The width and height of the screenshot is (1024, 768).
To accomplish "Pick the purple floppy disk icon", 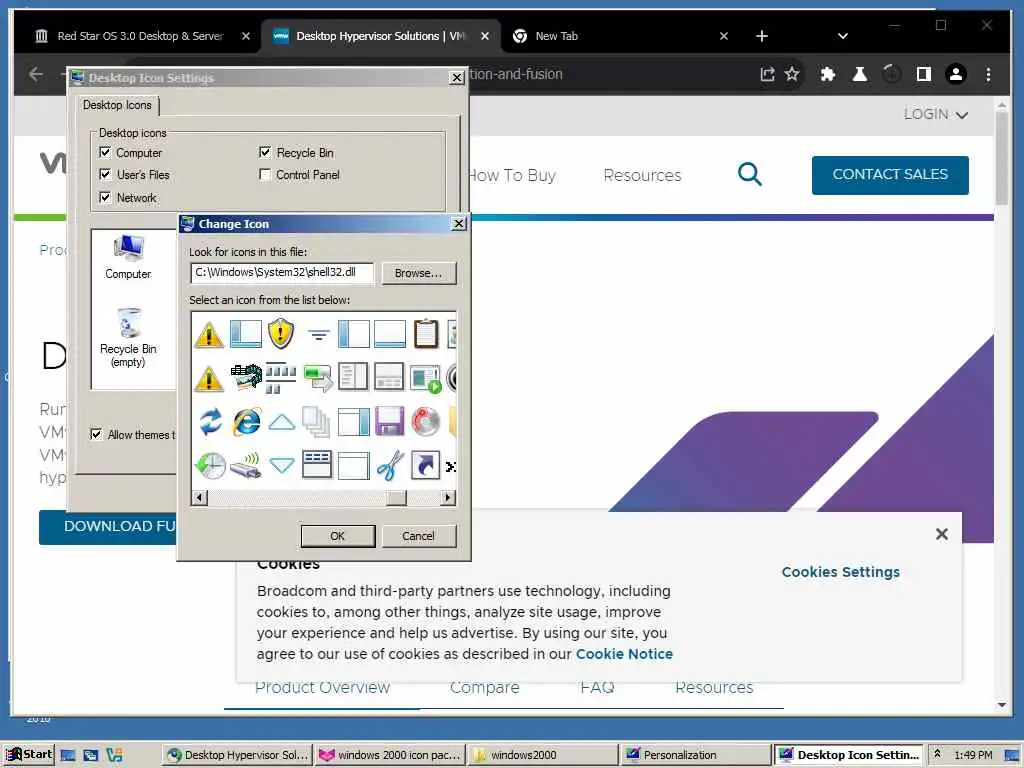I will [389, 421].
